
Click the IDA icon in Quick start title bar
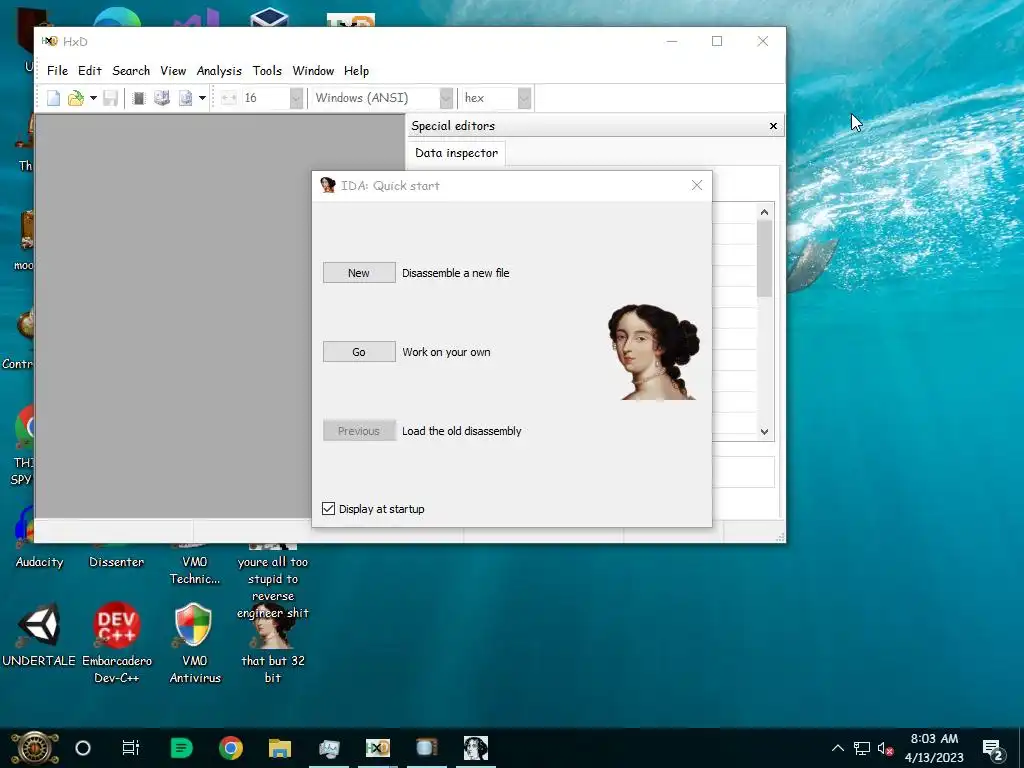click(328, 185)
